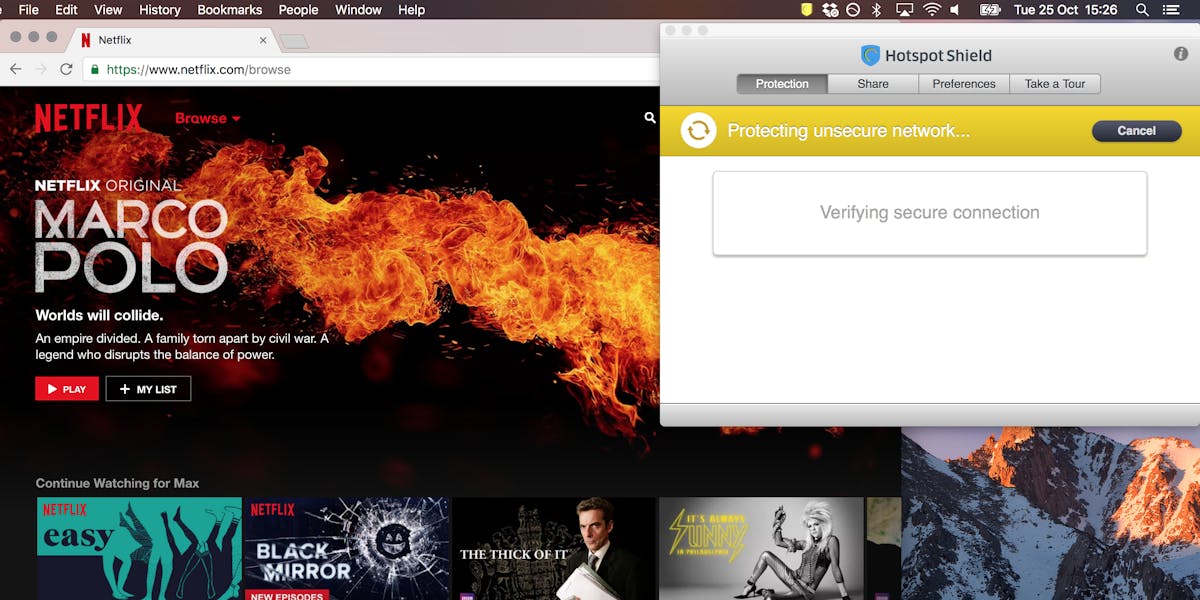Open the People menu
The width and height of the screenshot is (1200, 600).
click(298, 10)
